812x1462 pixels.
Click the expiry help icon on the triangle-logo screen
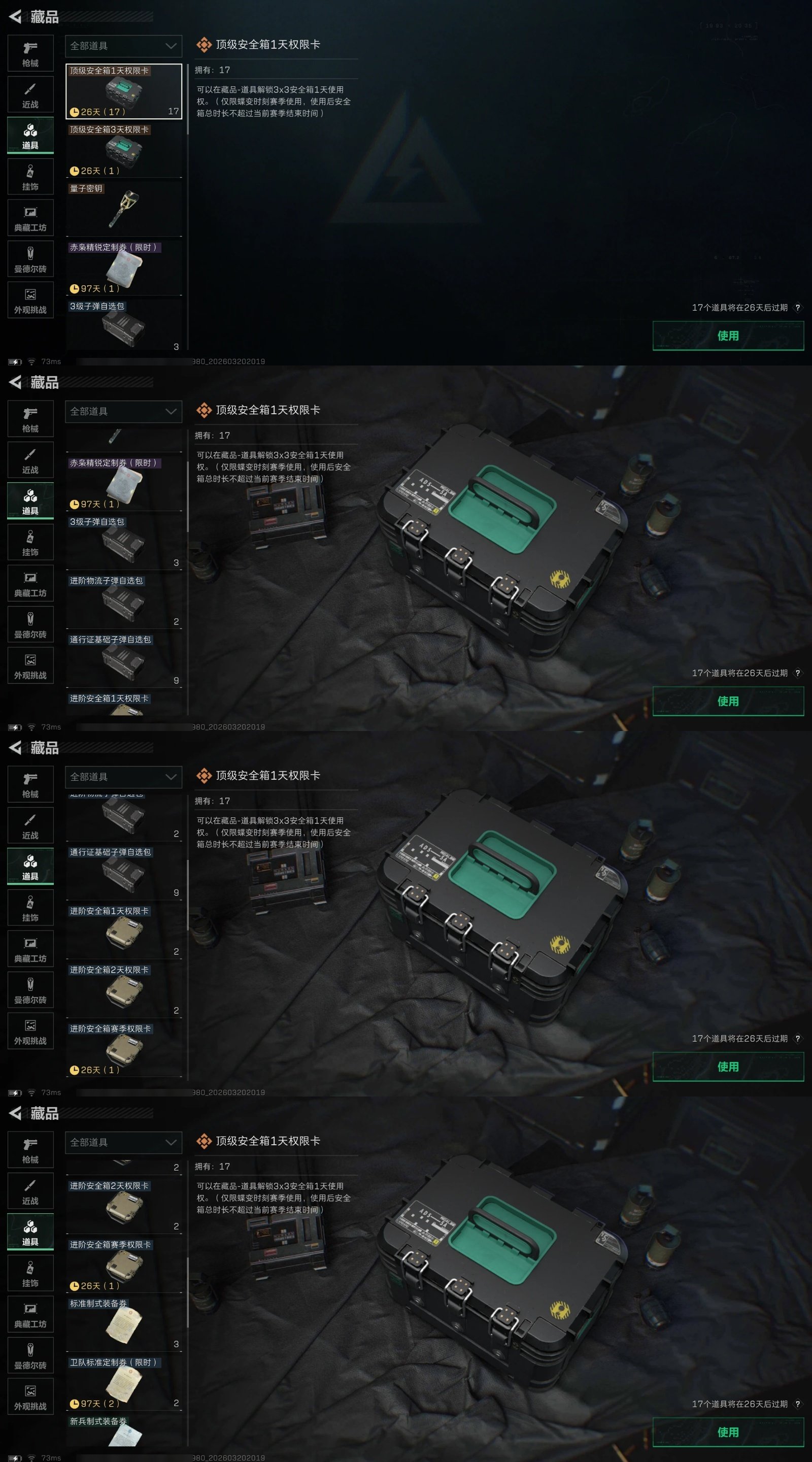(x=797, y=308)
